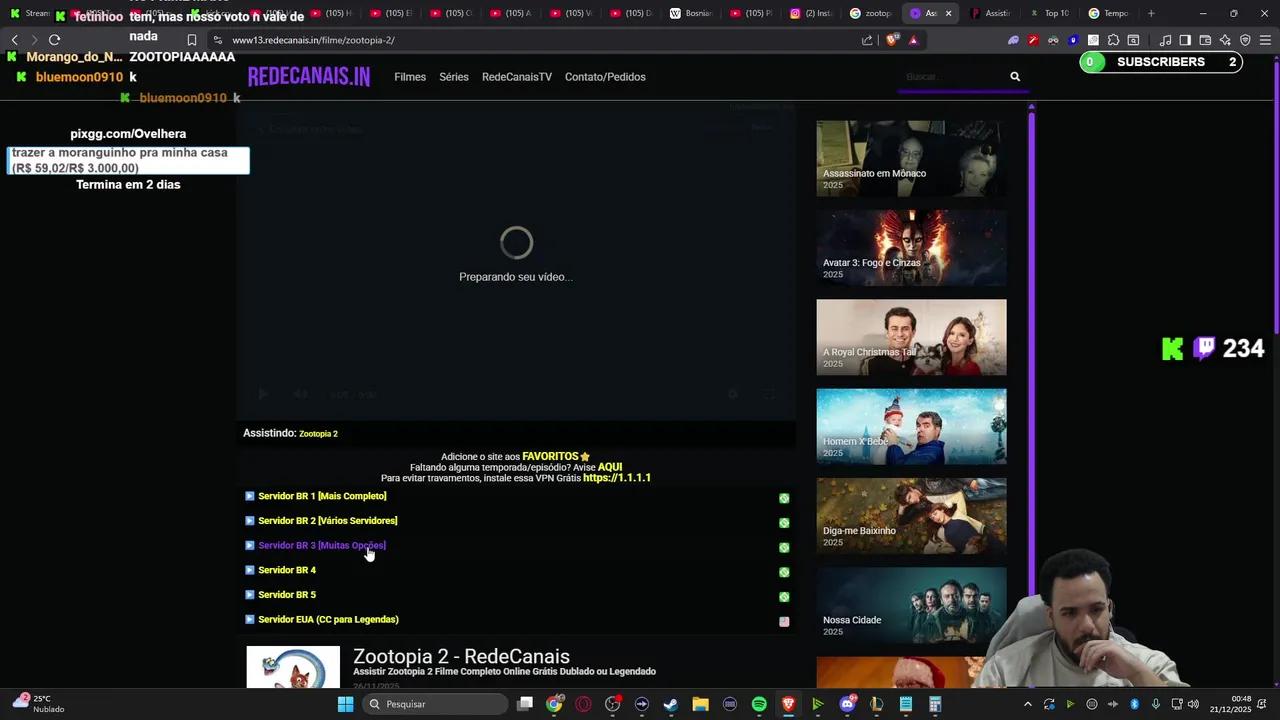
Task: Open the Brave Shields icon in address bar
Action: click(x=892, y=40)
